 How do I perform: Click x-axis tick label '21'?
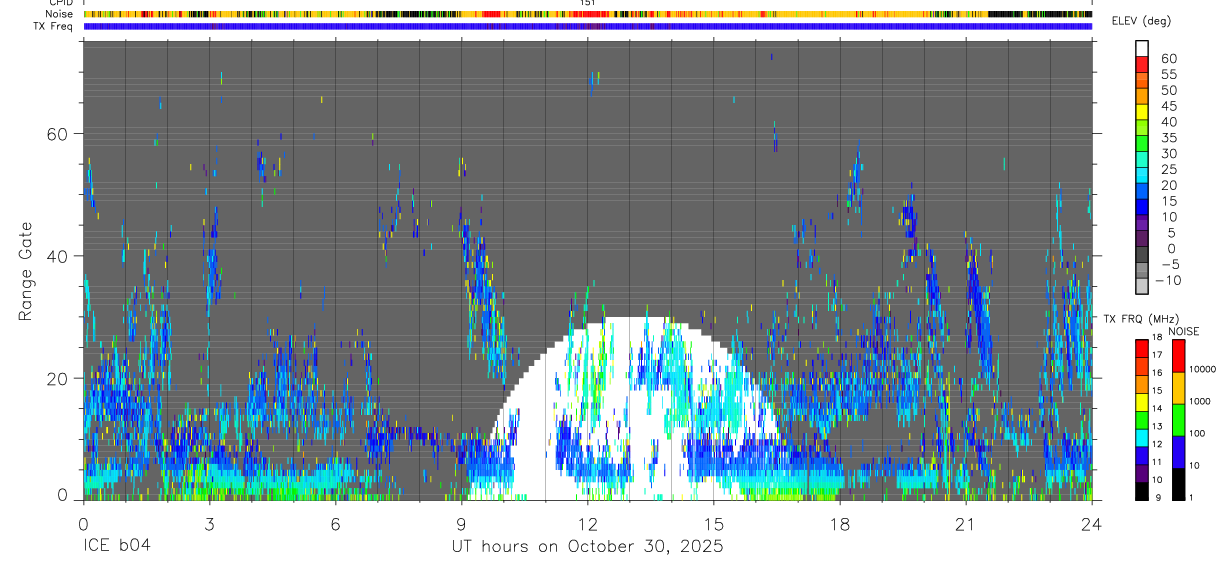point(966,523)
